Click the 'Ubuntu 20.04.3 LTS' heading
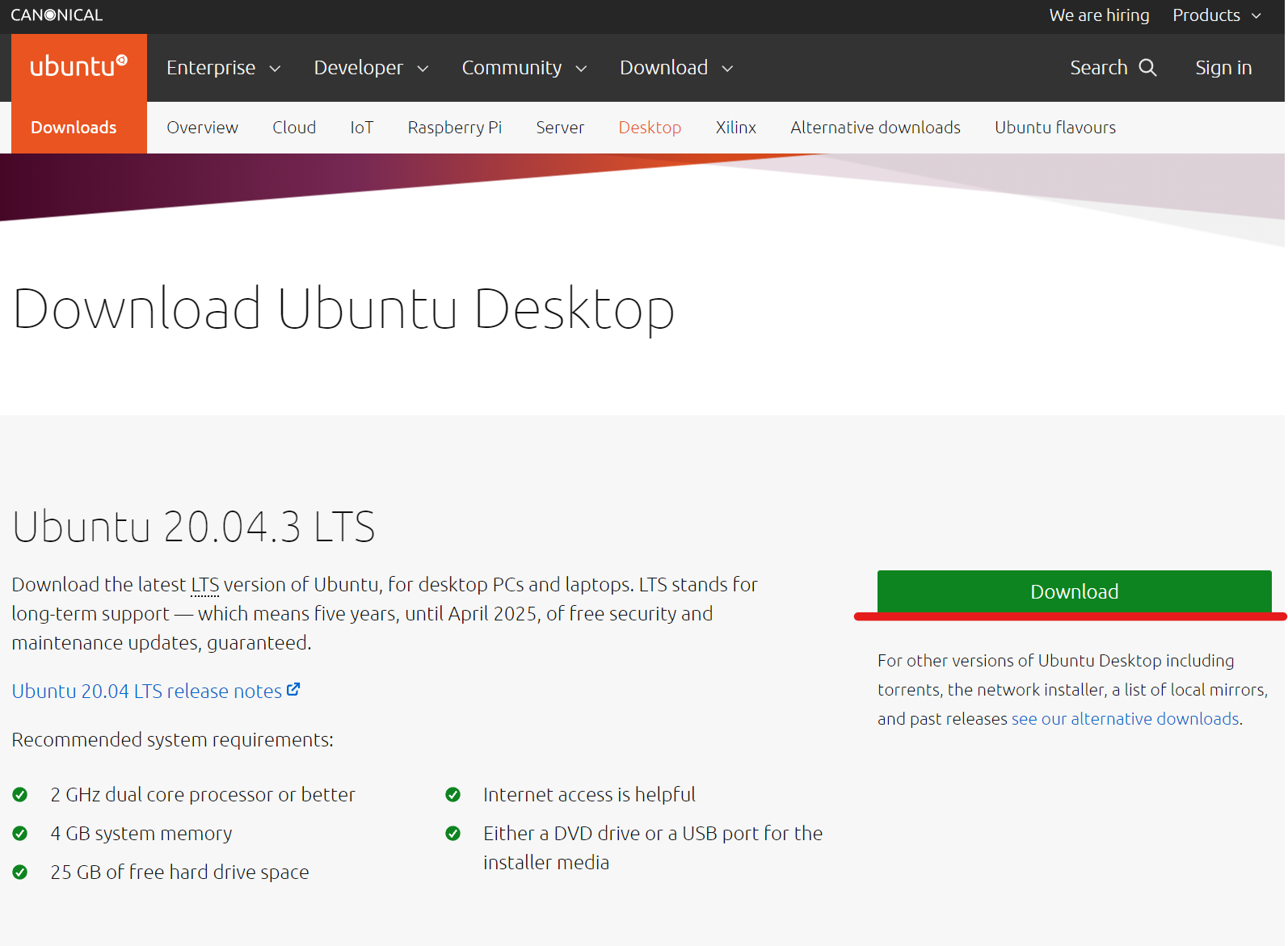Image resolution: width=1288 pixels, height=946 pixels. tap(193, 527)
